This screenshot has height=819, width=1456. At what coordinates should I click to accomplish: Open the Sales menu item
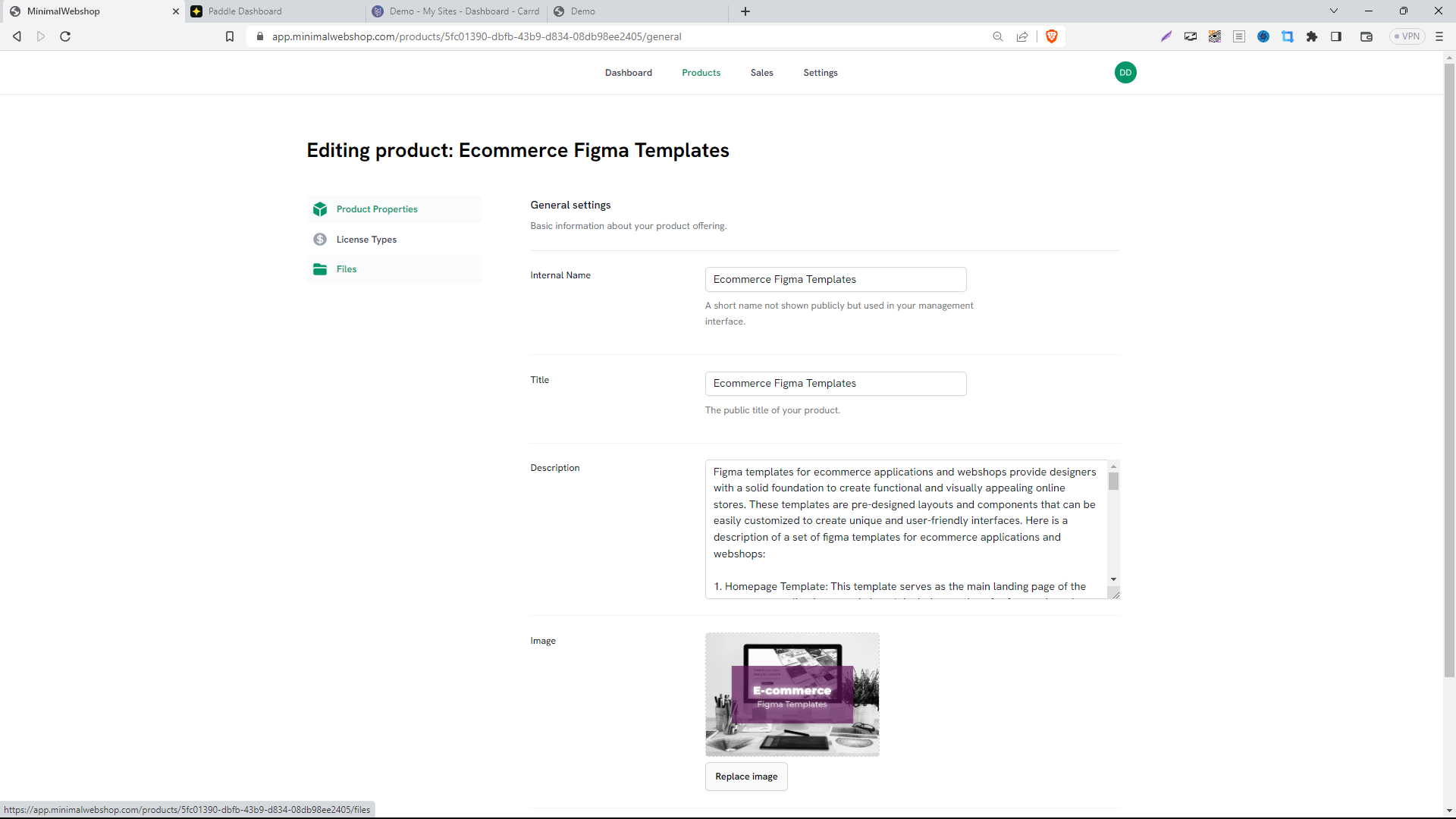coord(763,72)
